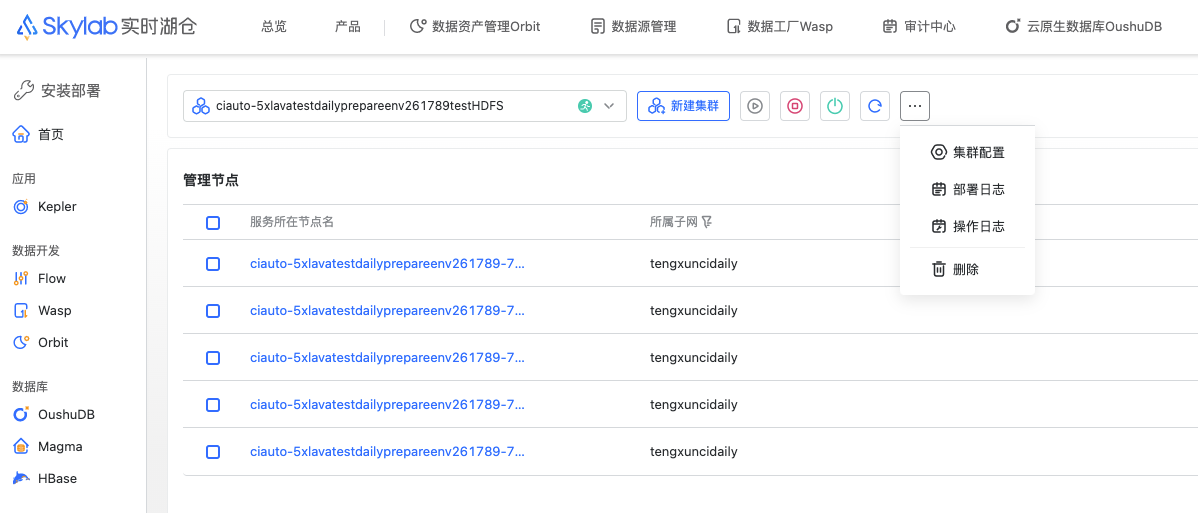The height and width of the screenshot is (513, 1198).
Task: Click the 数据工厂Wasp nav icon
Action: click(733, 27)
